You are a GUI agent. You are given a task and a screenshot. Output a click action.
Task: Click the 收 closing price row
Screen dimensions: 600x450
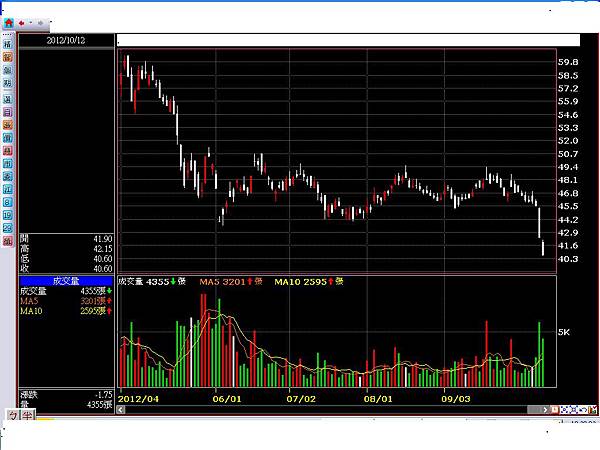66,269
